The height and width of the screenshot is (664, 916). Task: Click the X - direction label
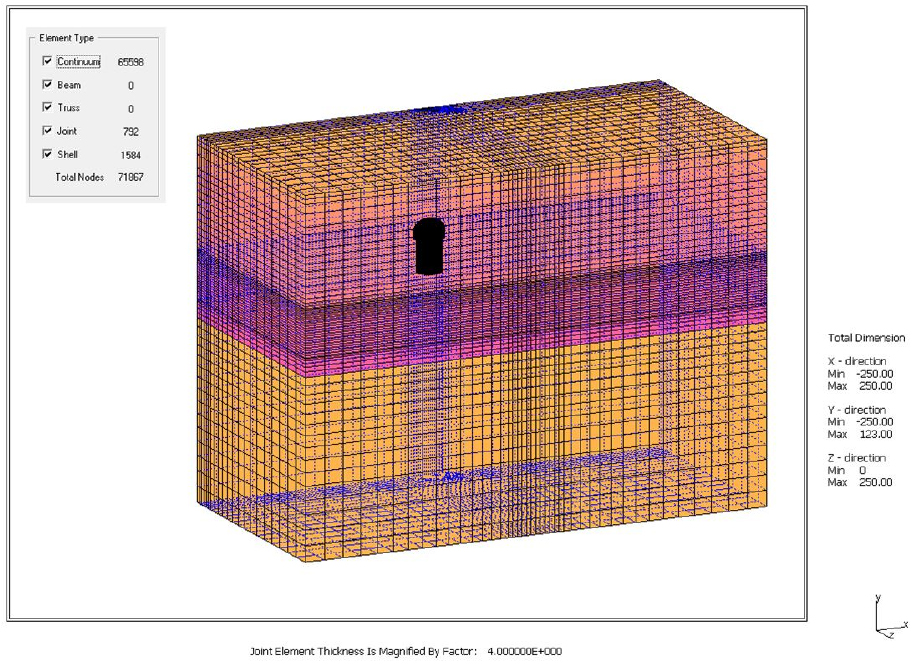[856, 361]
